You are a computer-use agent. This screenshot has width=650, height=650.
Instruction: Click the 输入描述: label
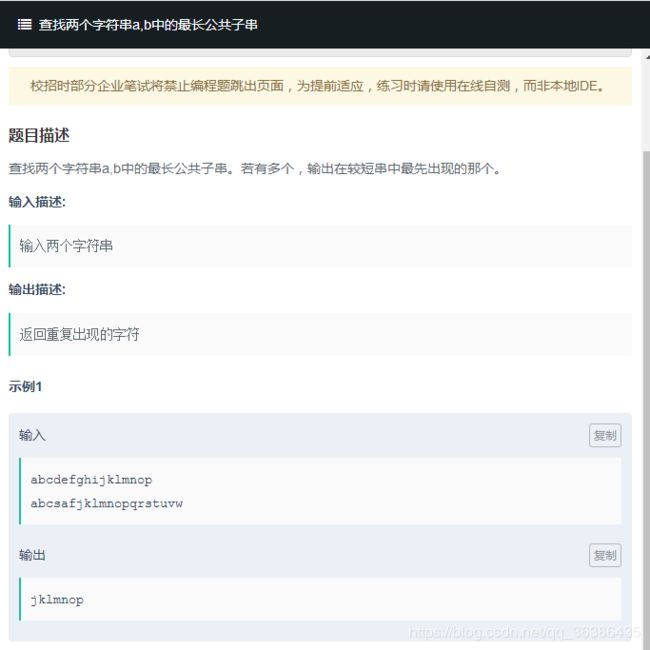37,202
